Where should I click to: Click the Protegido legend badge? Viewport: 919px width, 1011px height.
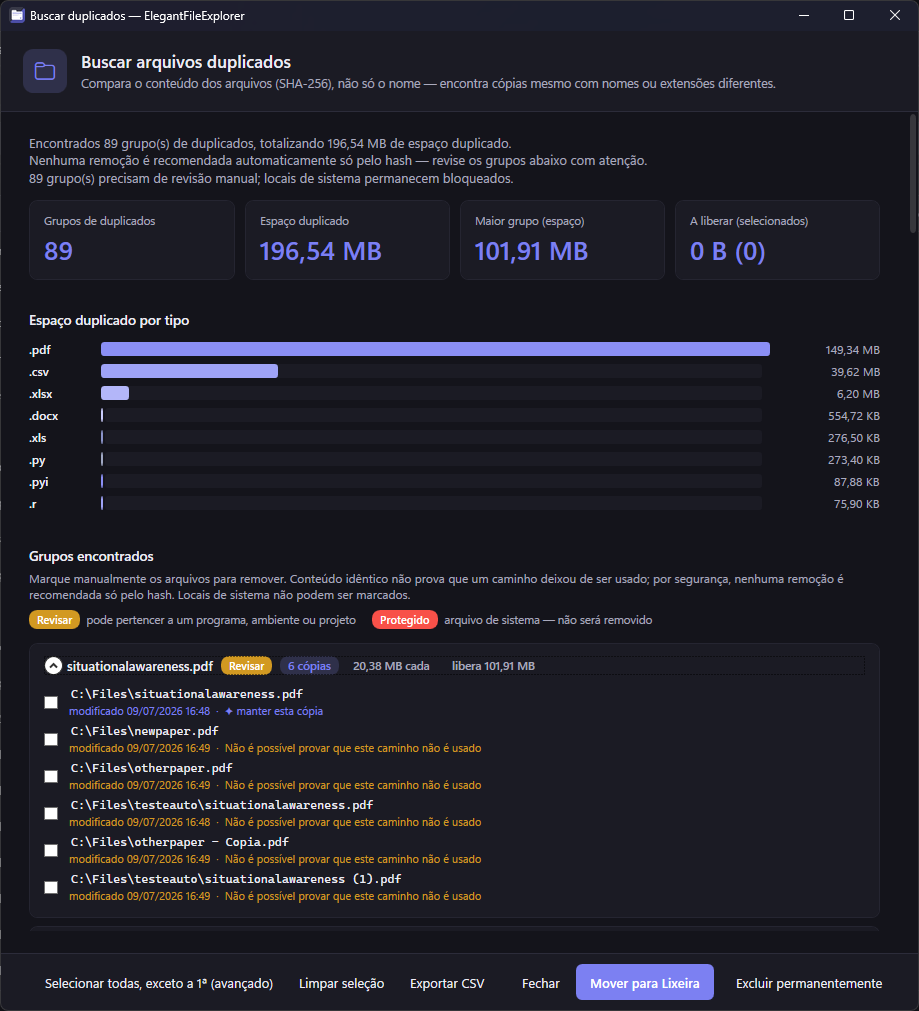[x=404, y=620]
